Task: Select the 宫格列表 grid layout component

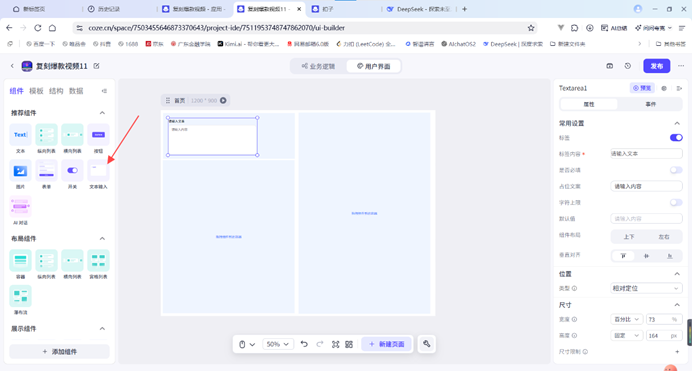Action: [x=98, y=261]
